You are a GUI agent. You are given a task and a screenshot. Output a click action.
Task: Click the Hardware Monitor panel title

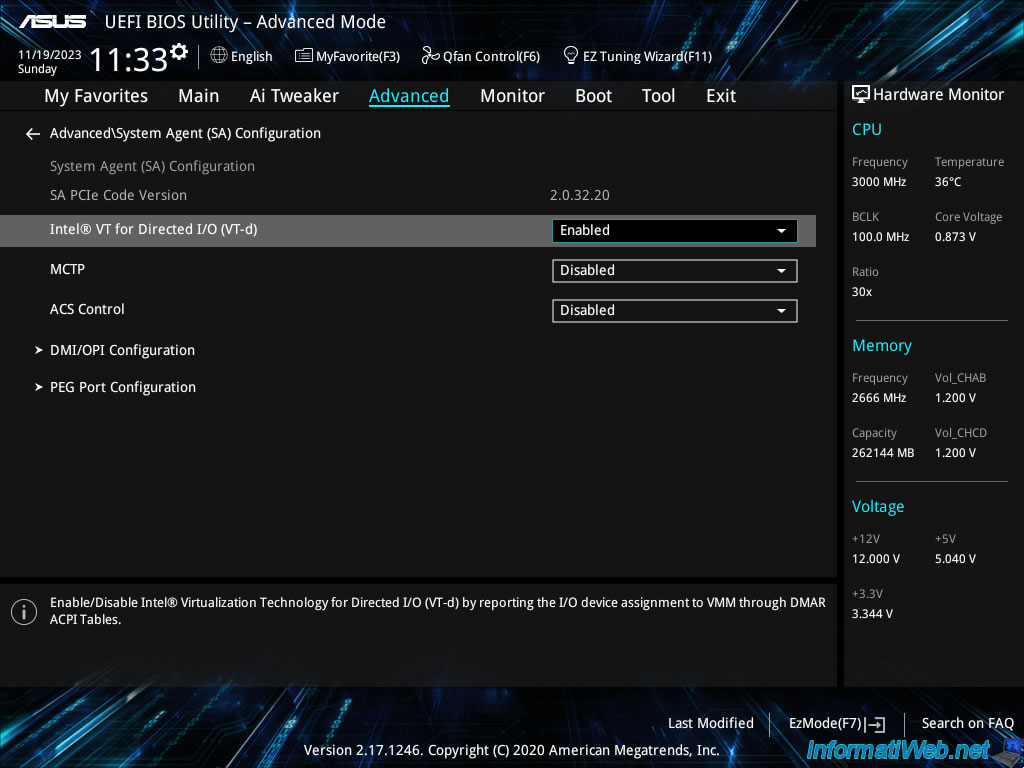tap(938, 95)
